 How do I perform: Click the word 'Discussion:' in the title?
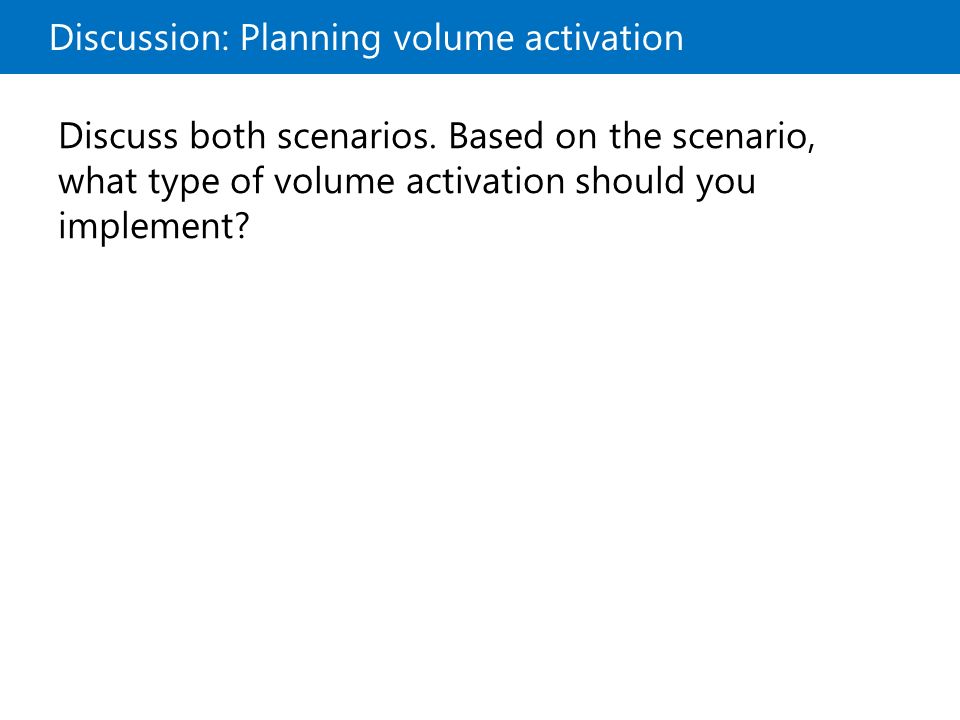click(139, 38)
